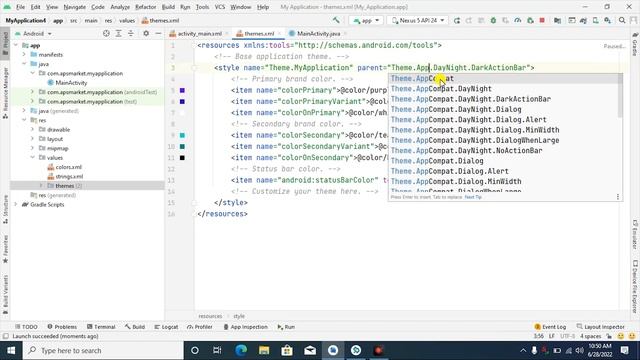Open the Resource Manager side panel

click(x=5, y=93)
